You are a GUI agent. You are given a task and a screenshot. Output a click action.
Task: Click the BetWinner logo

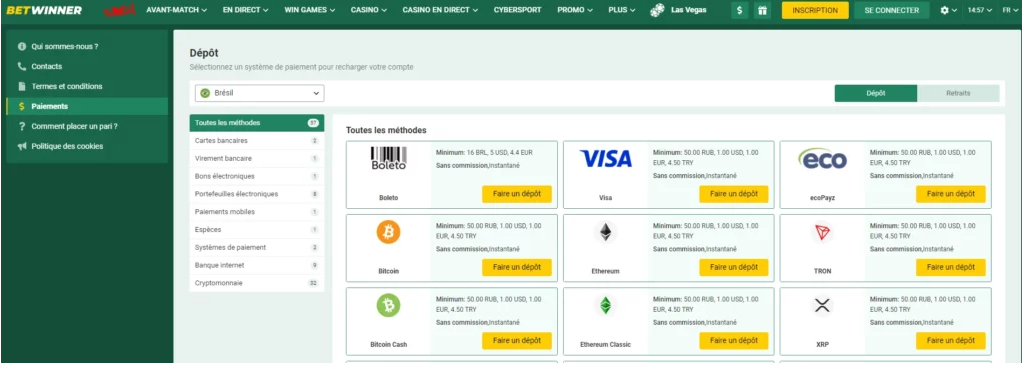[44, 10]
